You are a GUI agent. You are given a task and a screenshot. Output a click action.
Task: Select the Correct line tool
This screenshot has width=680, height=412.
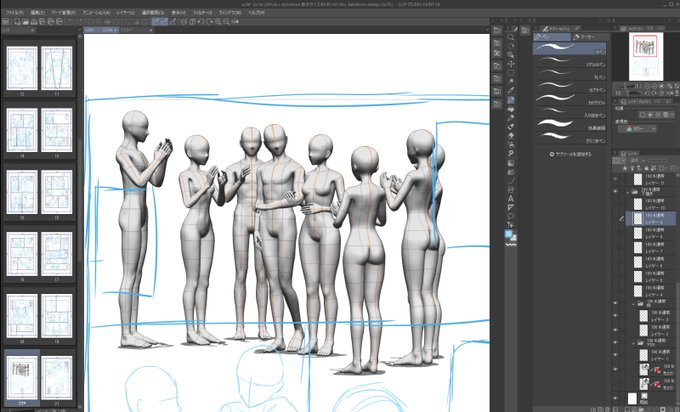pyautogui.click(x=511, y=225)
